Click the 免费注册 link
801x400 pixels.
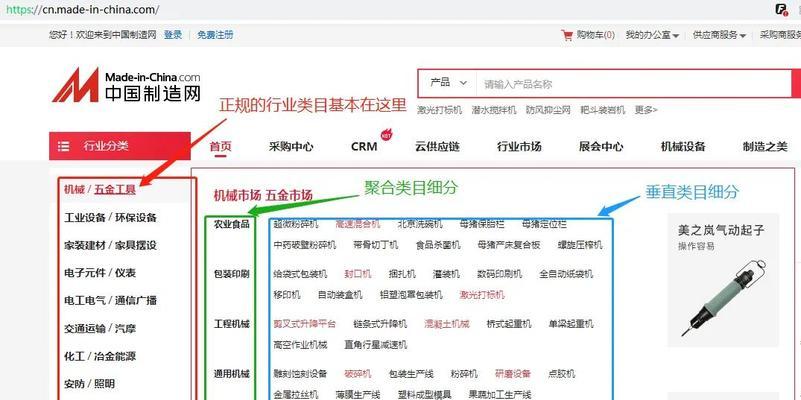215,35
